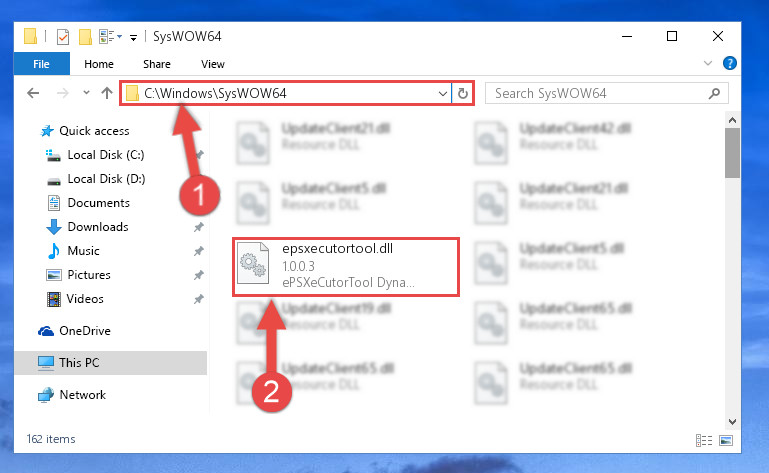Open the File menu
Viewport: 769px width, 473px height.
tap(42, 64)
